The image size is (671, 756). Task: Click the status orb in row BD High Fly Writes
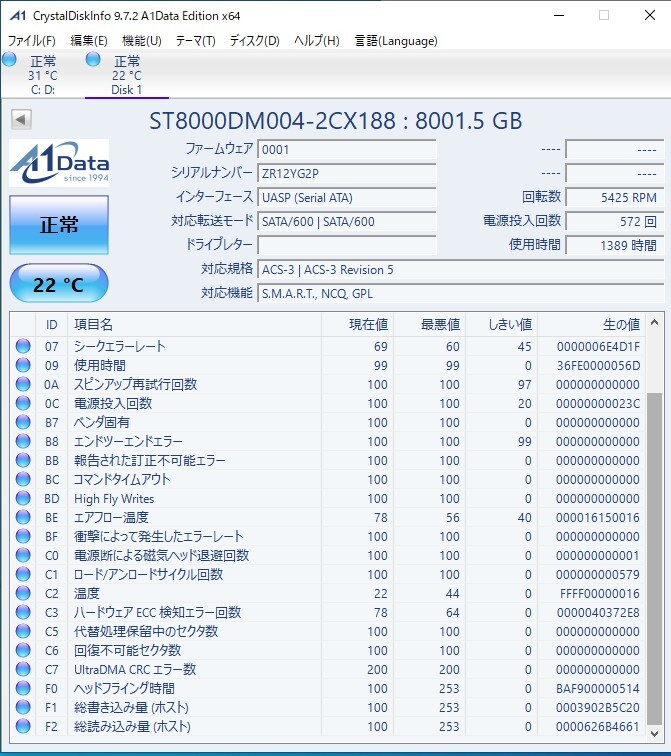point(23,498)
